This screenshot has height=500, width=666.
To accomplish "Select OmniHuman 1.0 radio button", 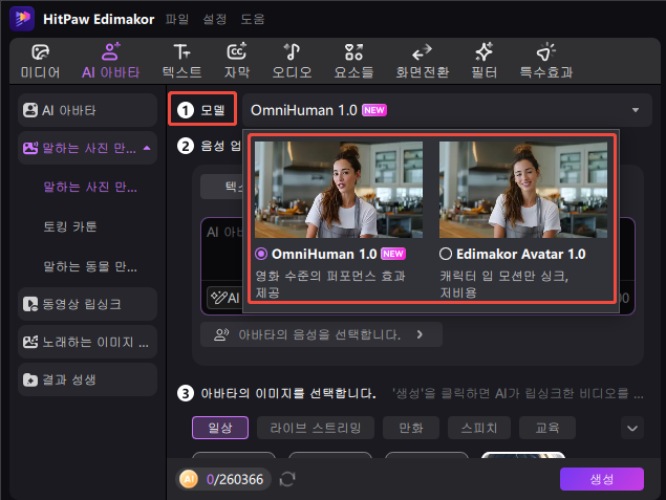I will tap(261, 254).
